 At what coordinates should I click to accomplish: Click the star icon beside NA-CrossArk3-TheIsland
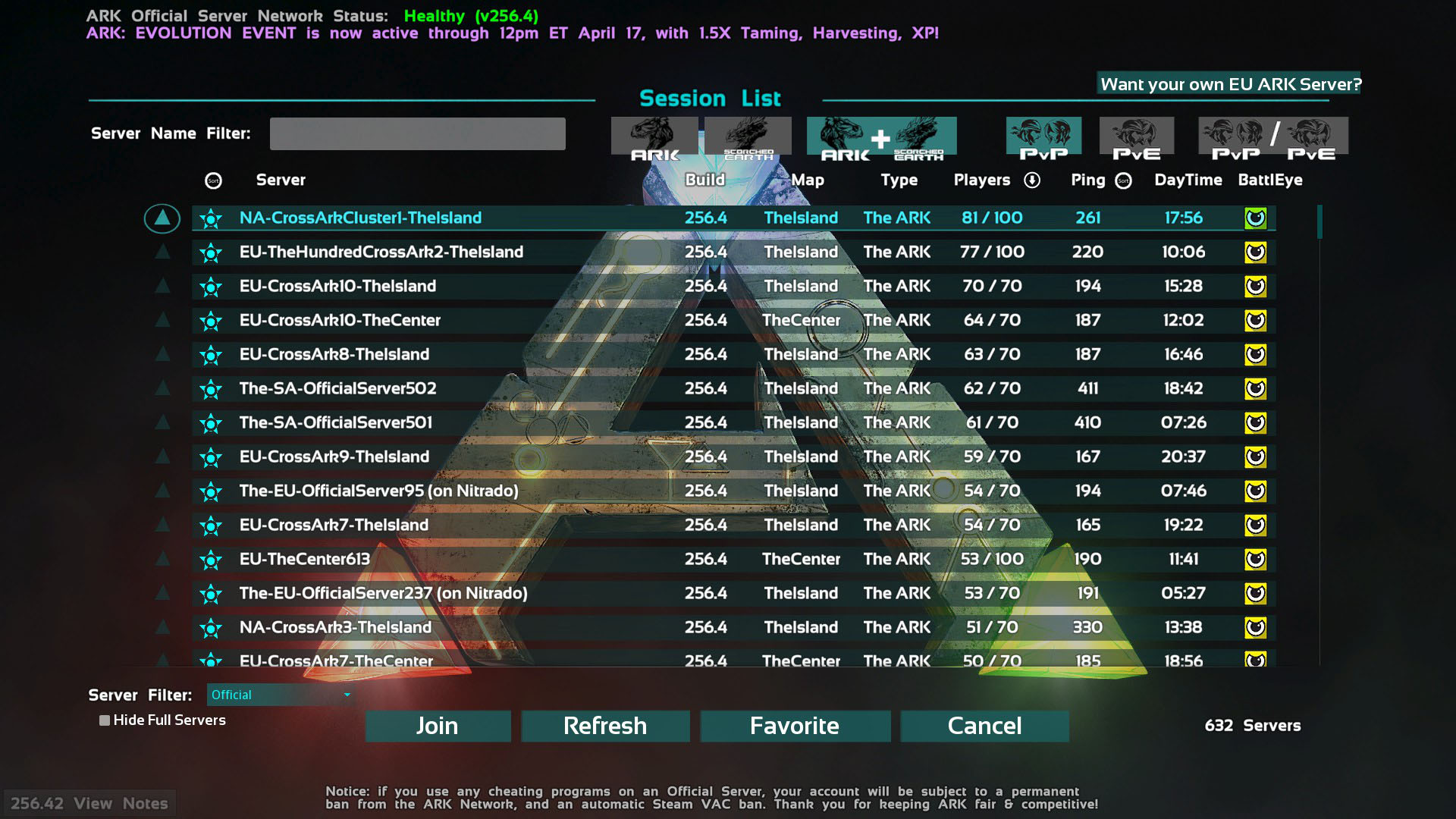click(211, 628)
